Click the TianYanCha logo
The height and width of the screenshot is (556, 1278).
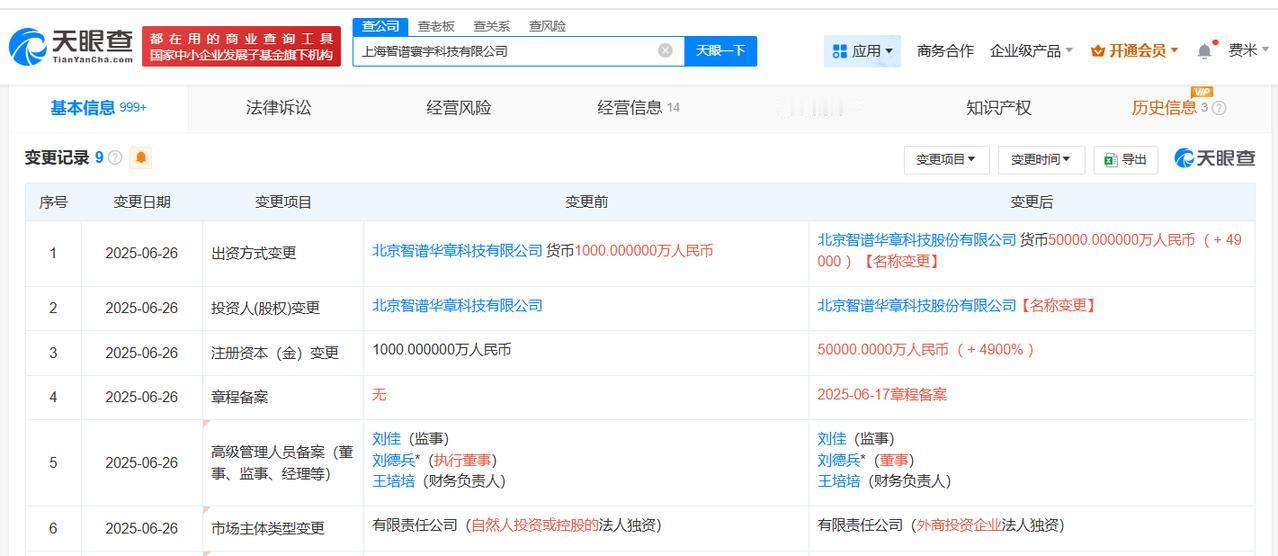(x=71, y=46)
